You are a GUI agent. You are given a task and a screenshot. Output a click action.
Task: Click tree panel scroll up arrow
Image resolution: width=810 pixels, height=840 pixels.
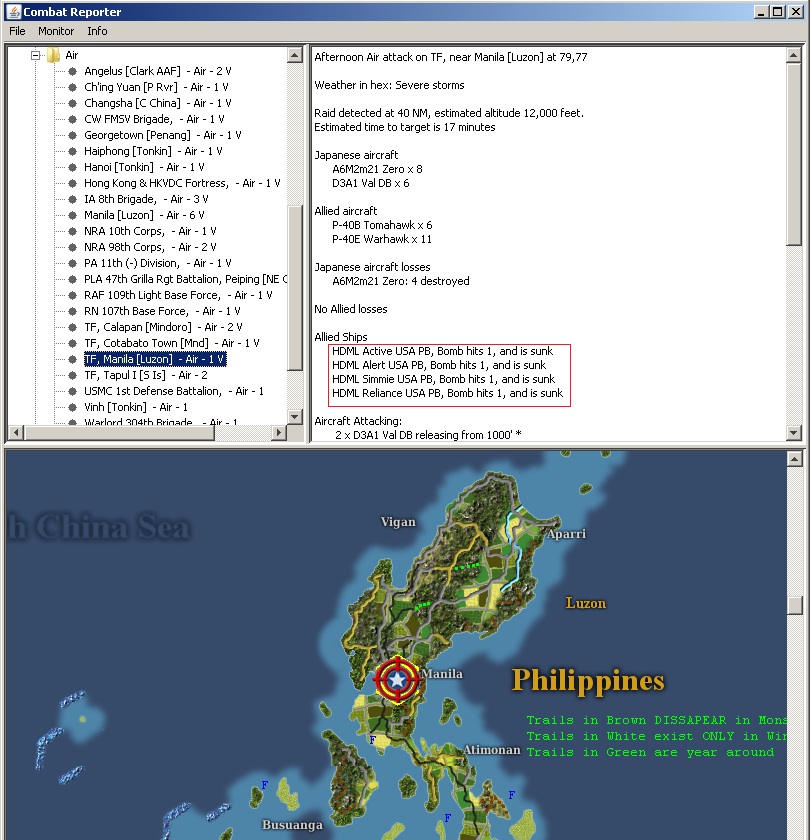pos(295,55)
